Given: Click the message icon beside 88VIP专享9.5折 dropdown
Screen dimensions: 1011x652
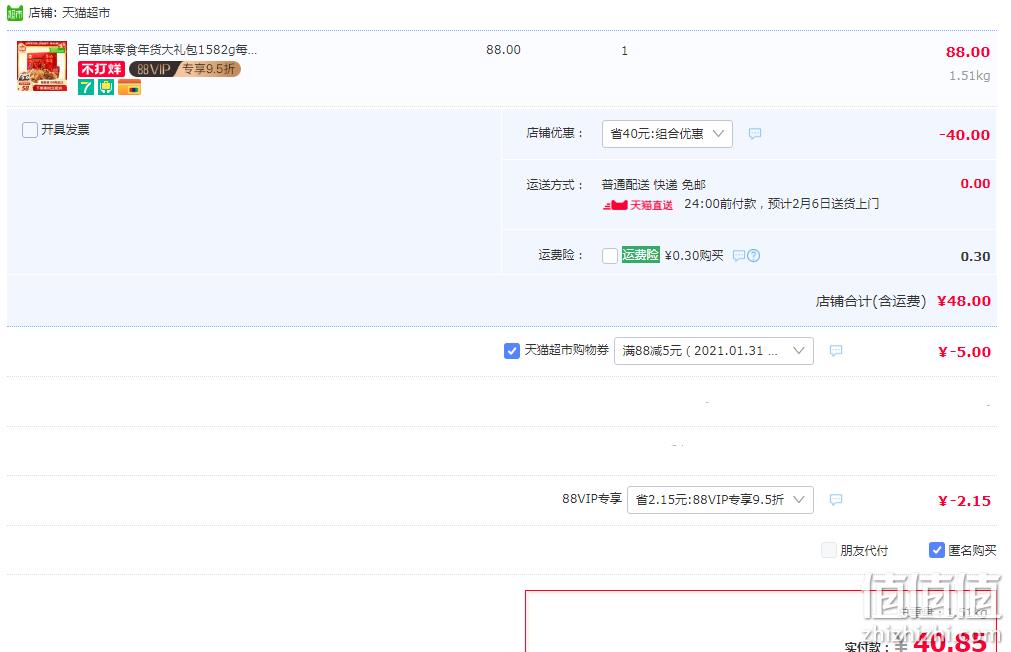Looking at the screenshot, I should (x=836, y=500).
